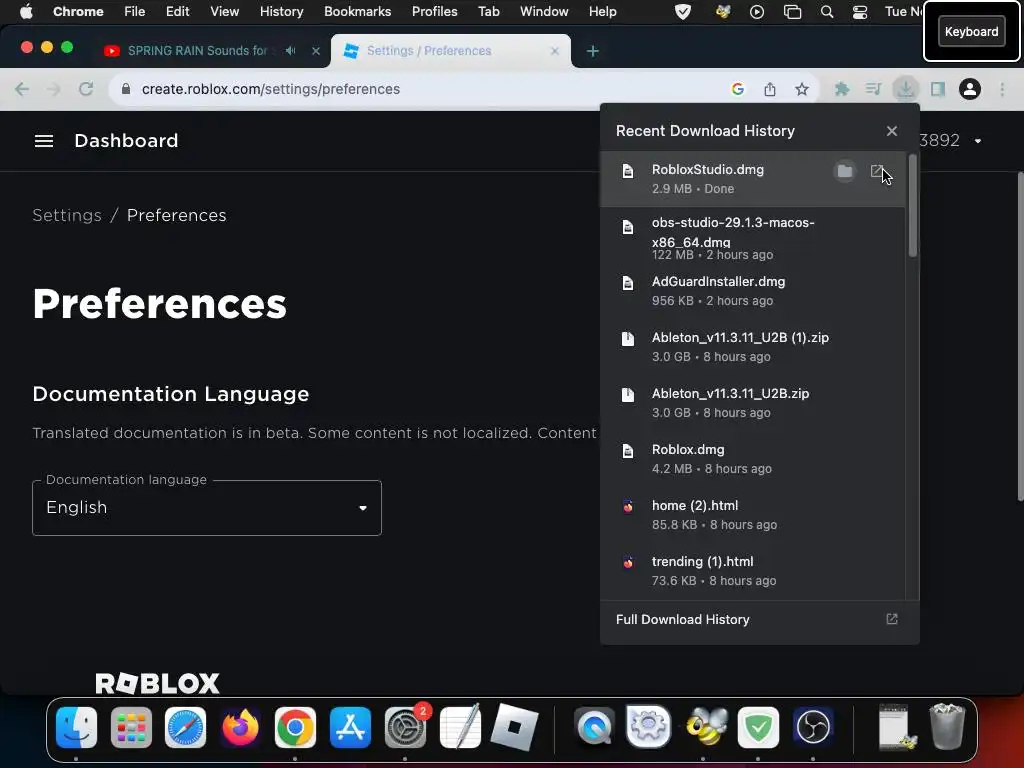This screenshot has height=768, width=1024.
Task: Toggle Chrome side panel icon
Action: [x=938, y=89]
